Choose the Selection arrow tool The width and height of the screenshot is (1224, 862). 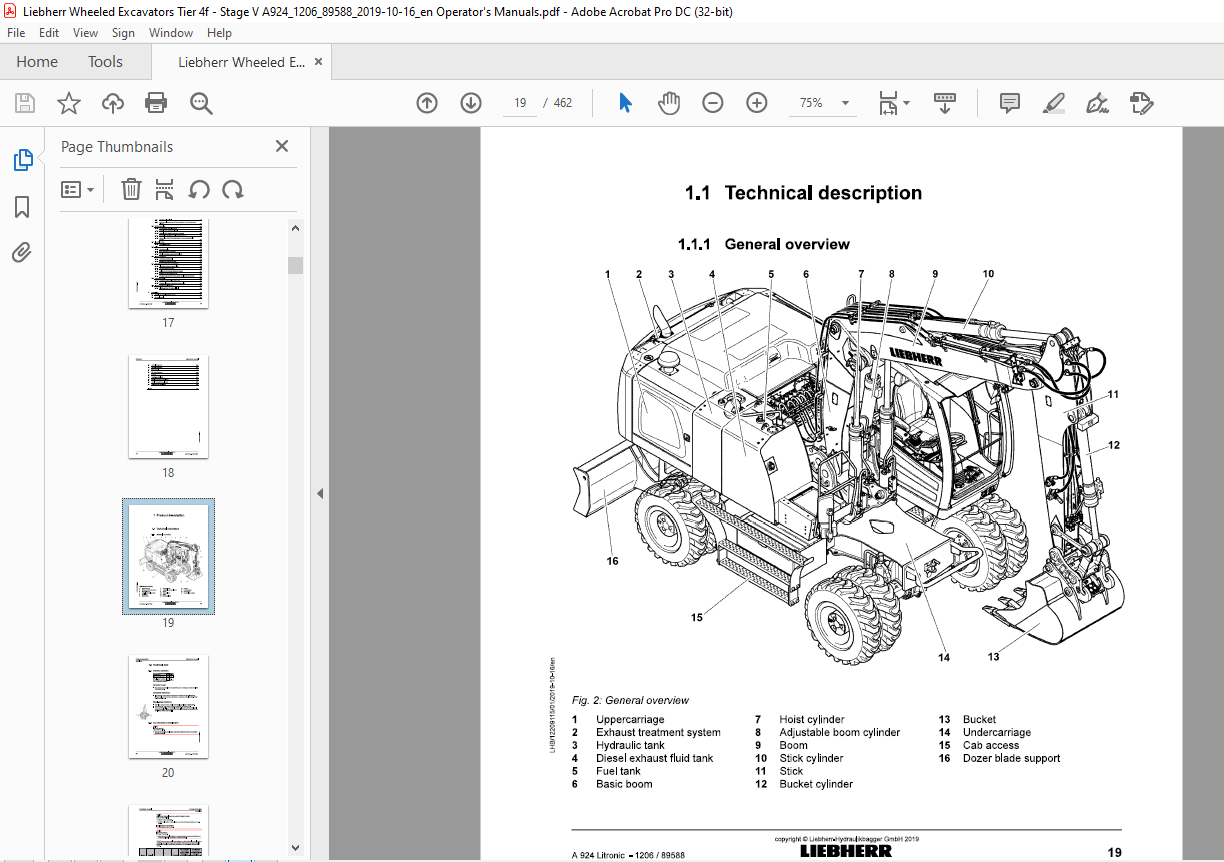pyautogui.click(x=626, y=103)
